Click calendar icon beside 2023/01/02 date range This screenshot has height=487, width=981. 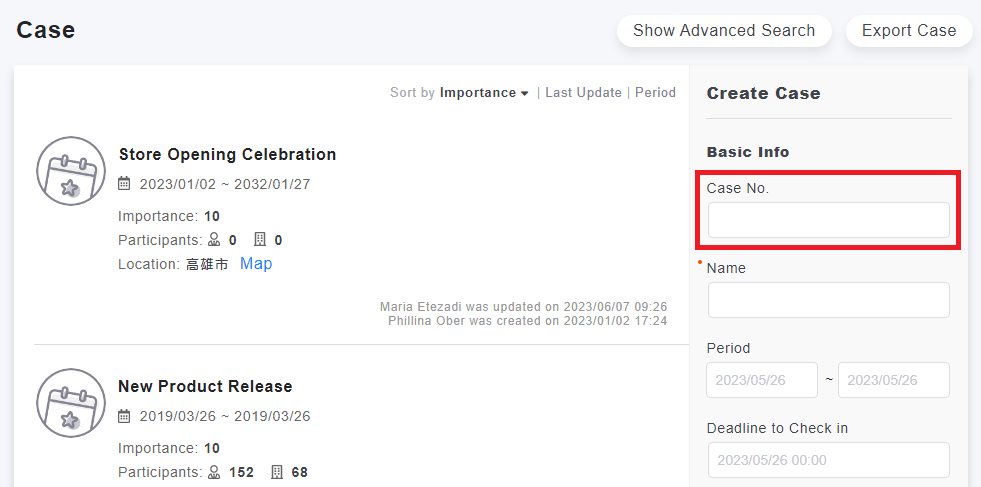[x=125, y=184]
